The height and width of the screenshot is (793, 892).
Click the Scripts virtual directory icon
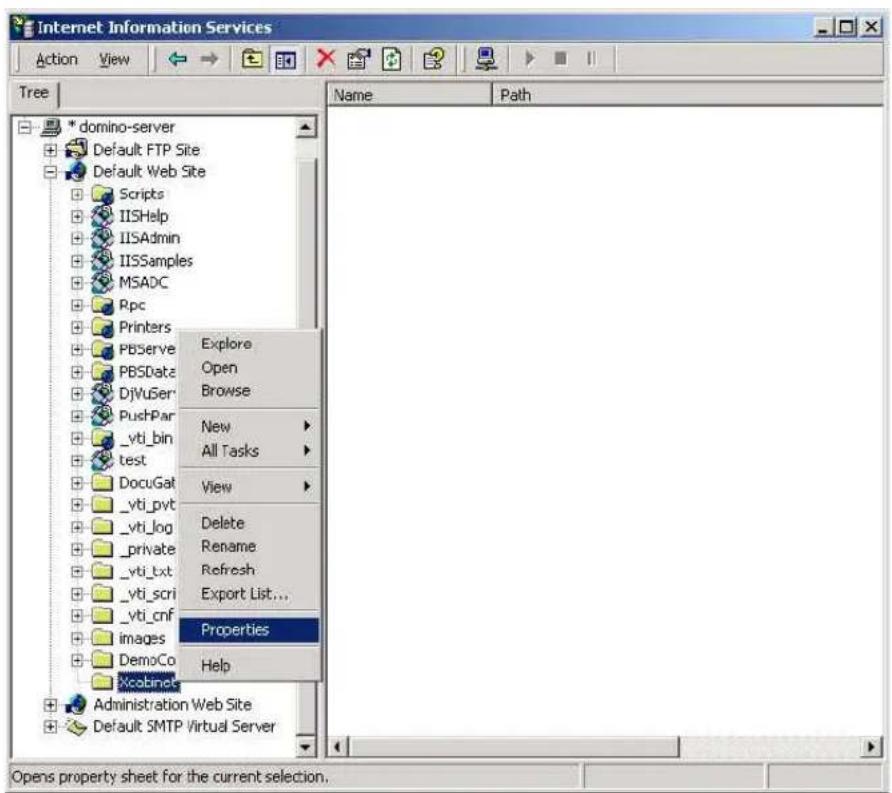point(102,194)
